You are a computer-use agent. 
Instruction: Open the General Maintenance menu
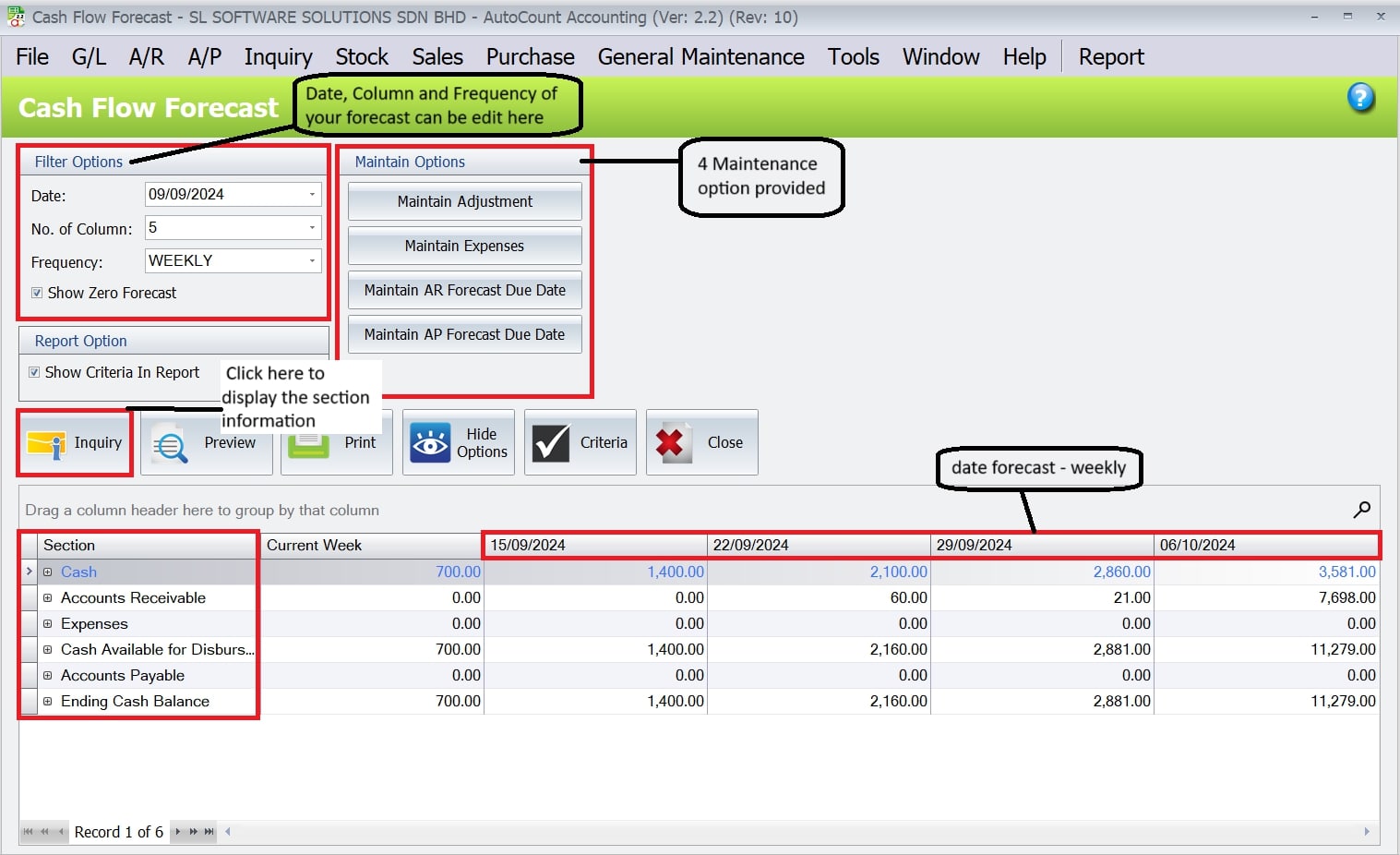pos(700,56)
